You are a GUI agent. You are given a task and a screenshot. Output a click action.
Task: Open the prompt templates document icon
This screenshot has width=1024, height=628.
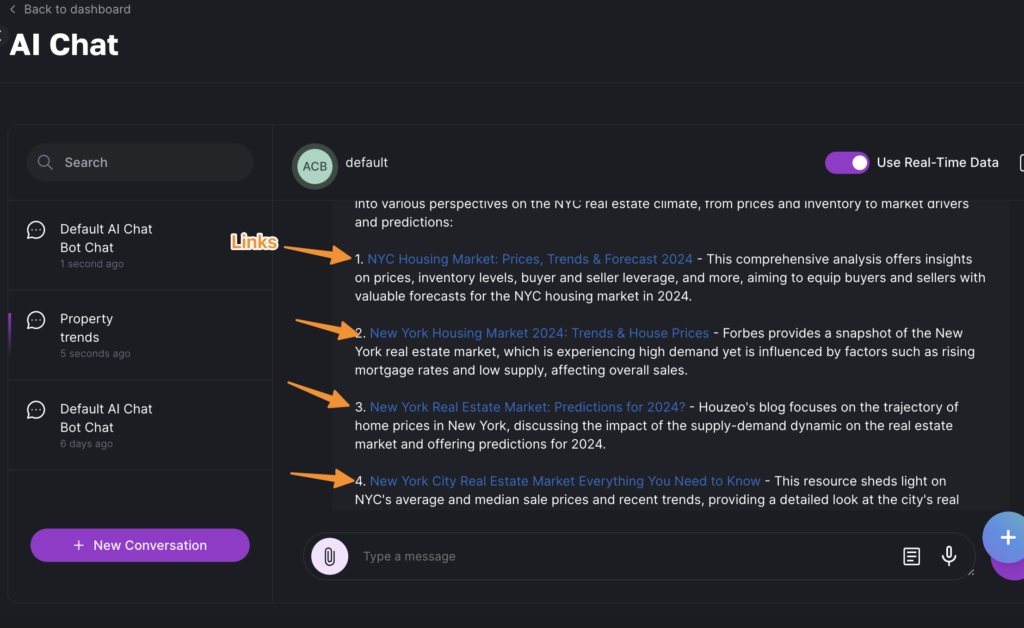[x=911, y=556]
